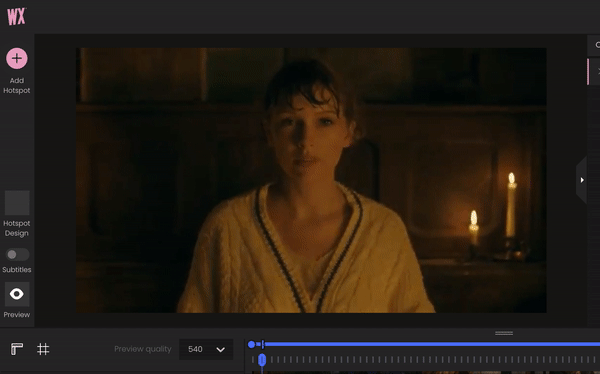Open the Hotspot Design swatch
This screenshot has width=600, height=374.
[17, 203]
